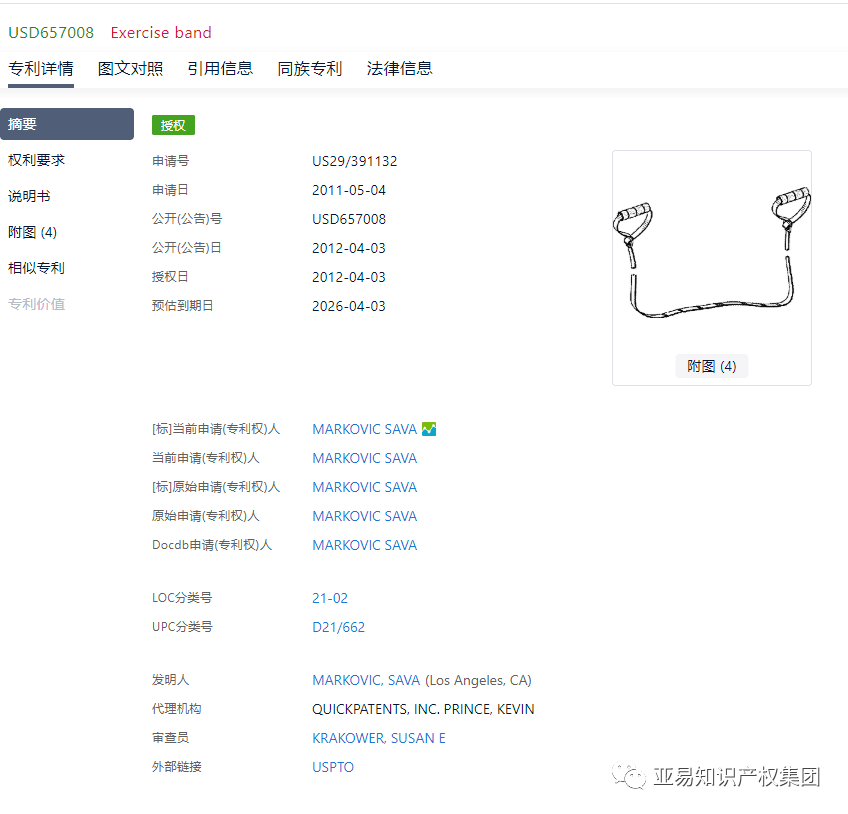Open 权利要求 in the sidebar
The width and height of the screenshot is (848, 814).
37,160
